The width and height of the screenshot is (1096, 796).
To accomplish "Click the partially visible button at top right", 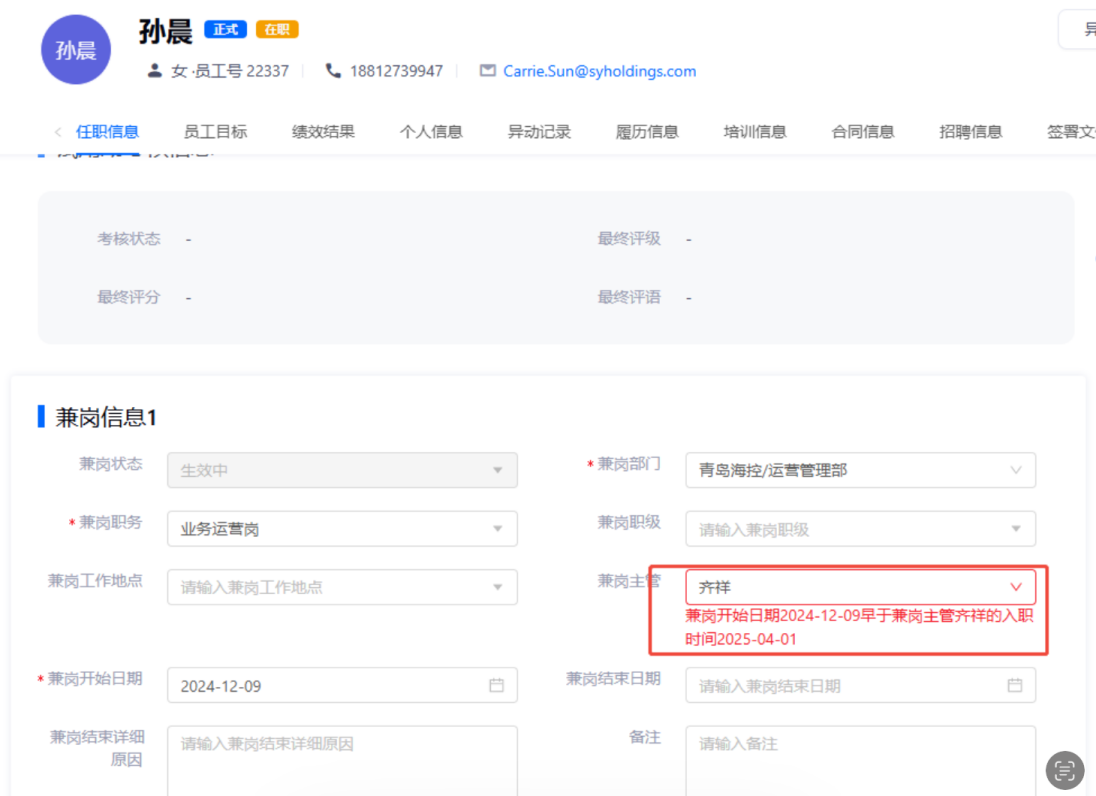I will (1078, 29).
